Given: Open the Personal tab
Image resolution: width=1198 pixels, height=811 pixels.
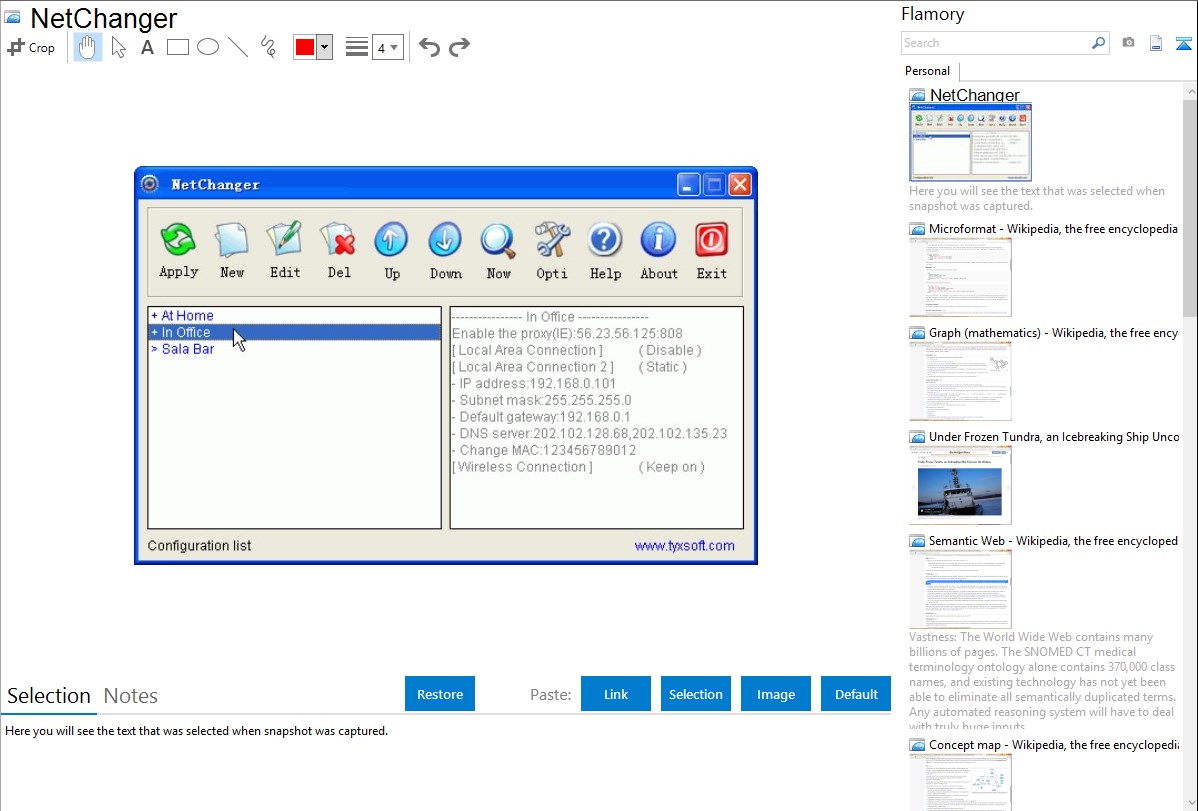Looking at the screenshot, I should coord(927,71).
